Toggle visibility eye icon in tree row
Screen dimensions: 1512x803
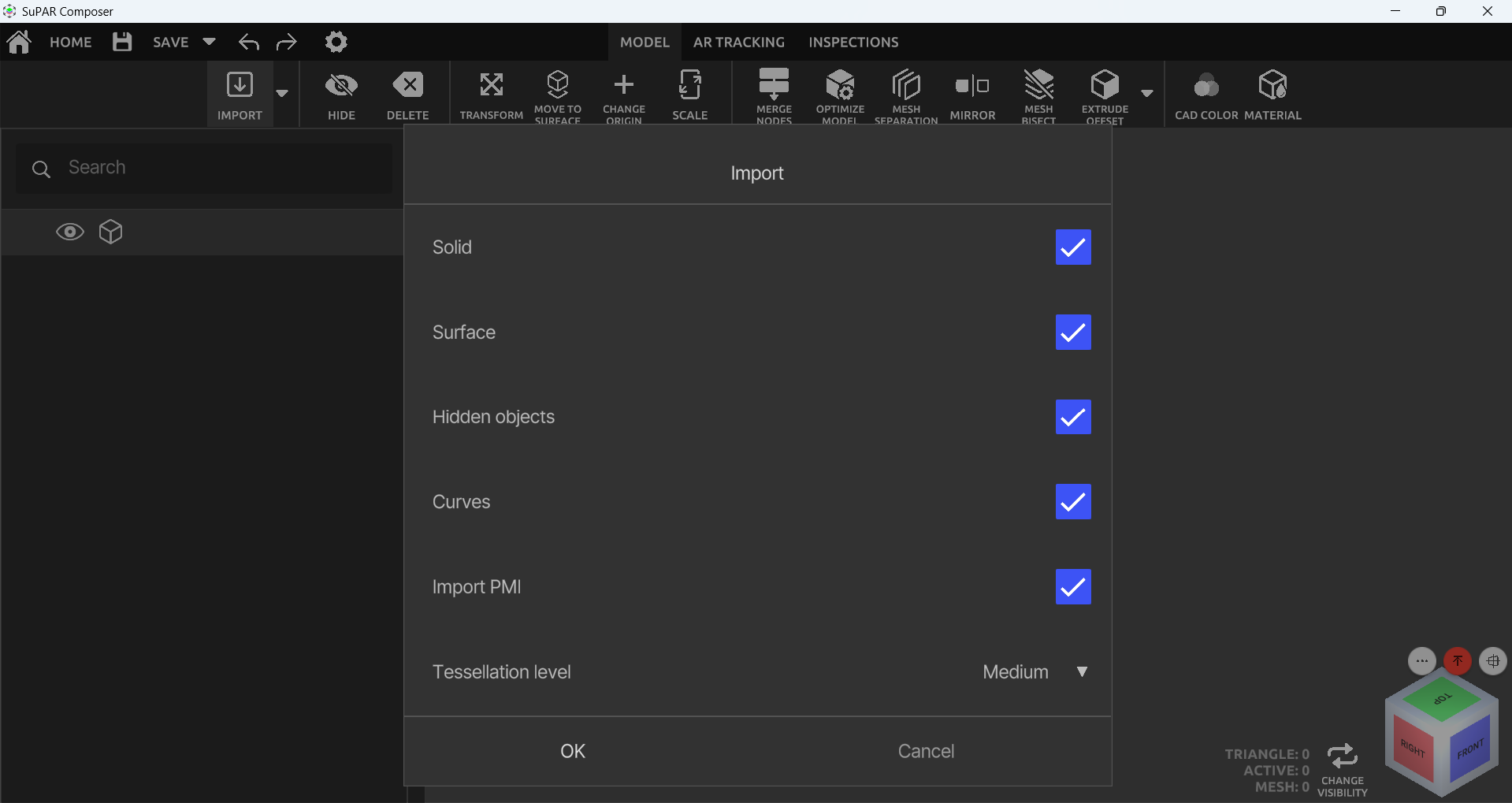70,232
